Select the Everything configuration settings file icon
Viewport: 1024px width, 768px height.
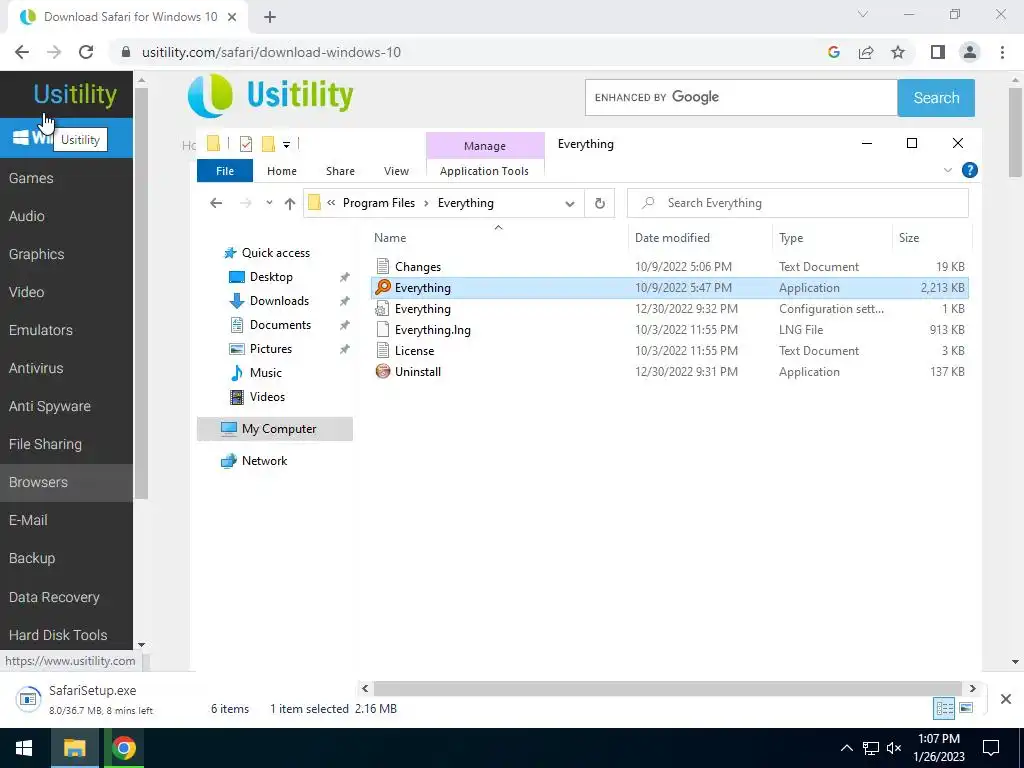pos(383,309)
